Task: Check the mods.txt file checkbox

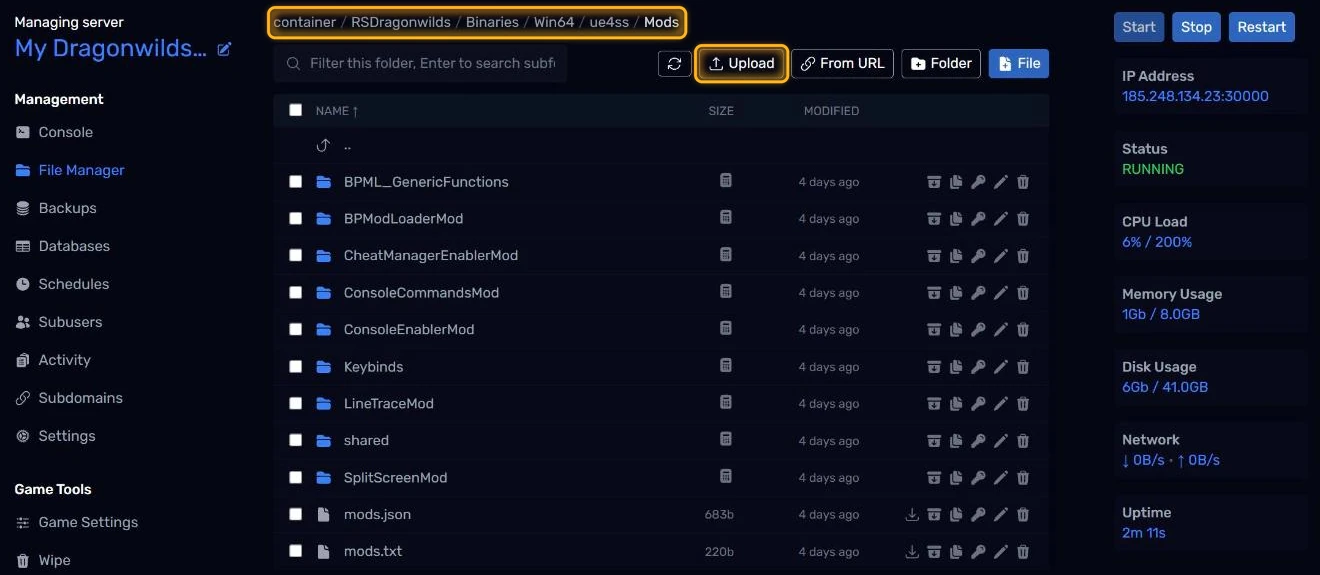Action: [295, 551]
